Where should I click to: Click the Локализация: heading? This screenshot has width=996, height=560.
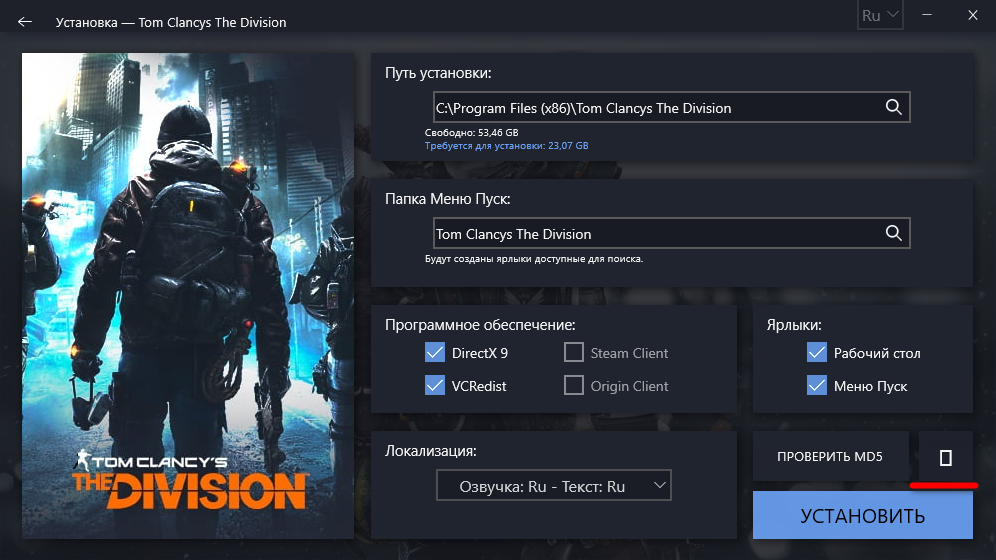(x=431, y=451)
